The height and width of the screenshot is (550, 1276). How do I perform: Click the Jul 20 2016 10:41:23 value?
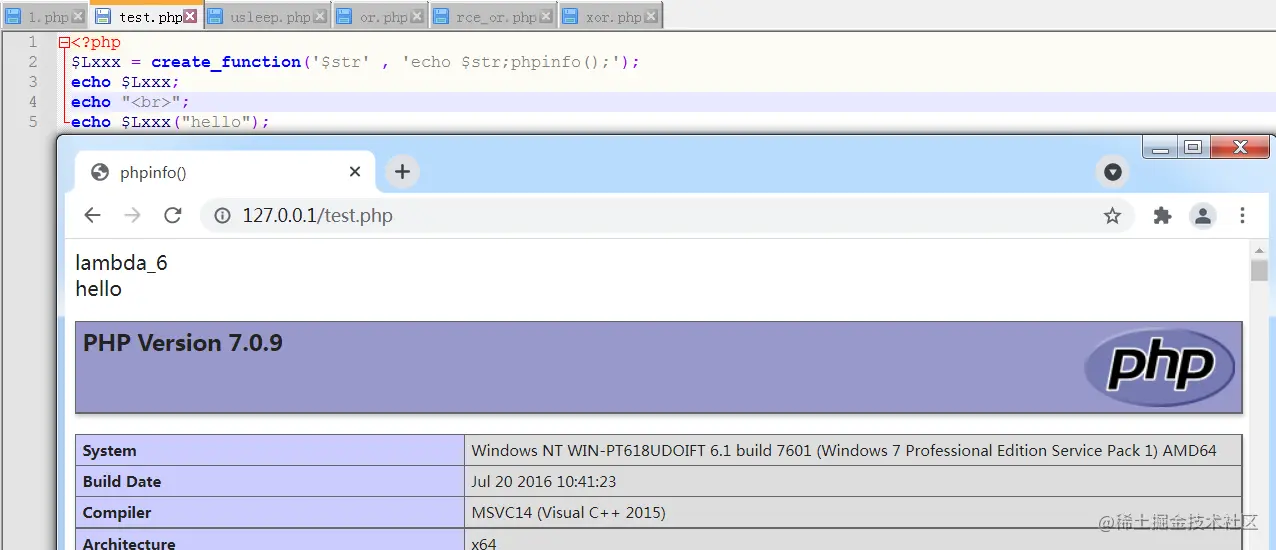point(544,482)
